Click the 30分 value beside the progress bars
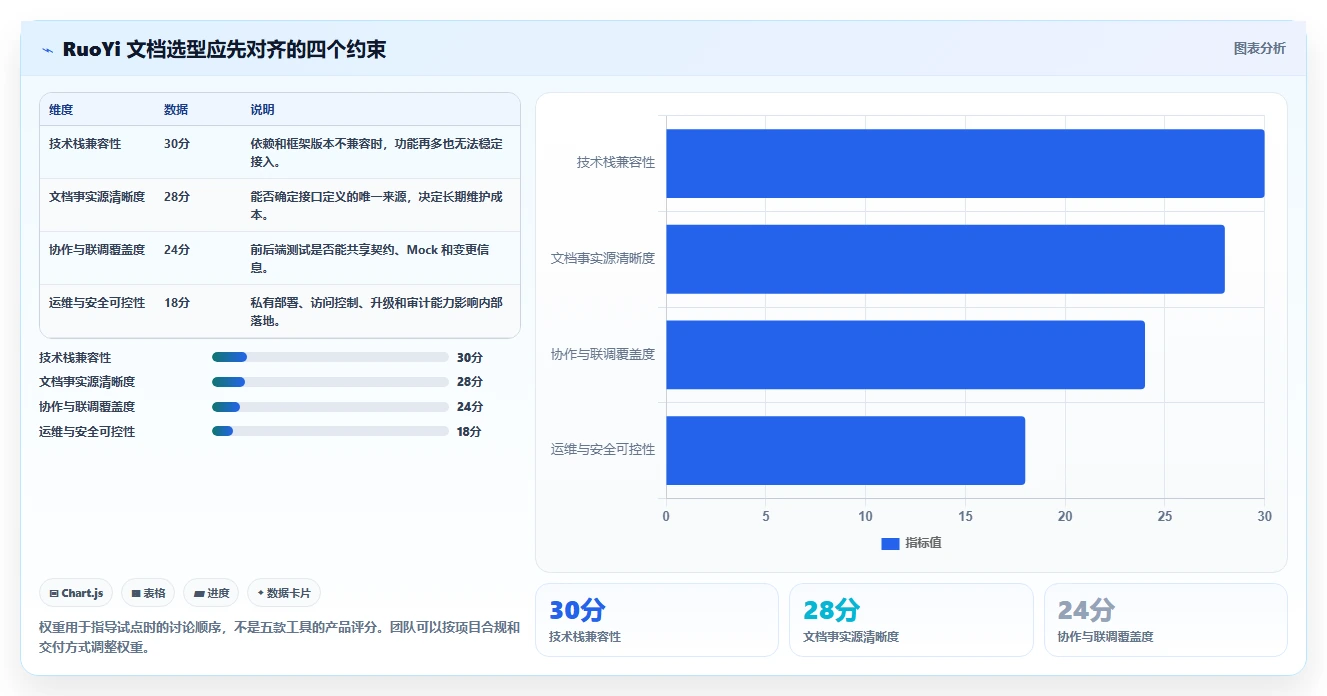The height and width of the screenshot is (696, 1327). [x=470, y=357]
